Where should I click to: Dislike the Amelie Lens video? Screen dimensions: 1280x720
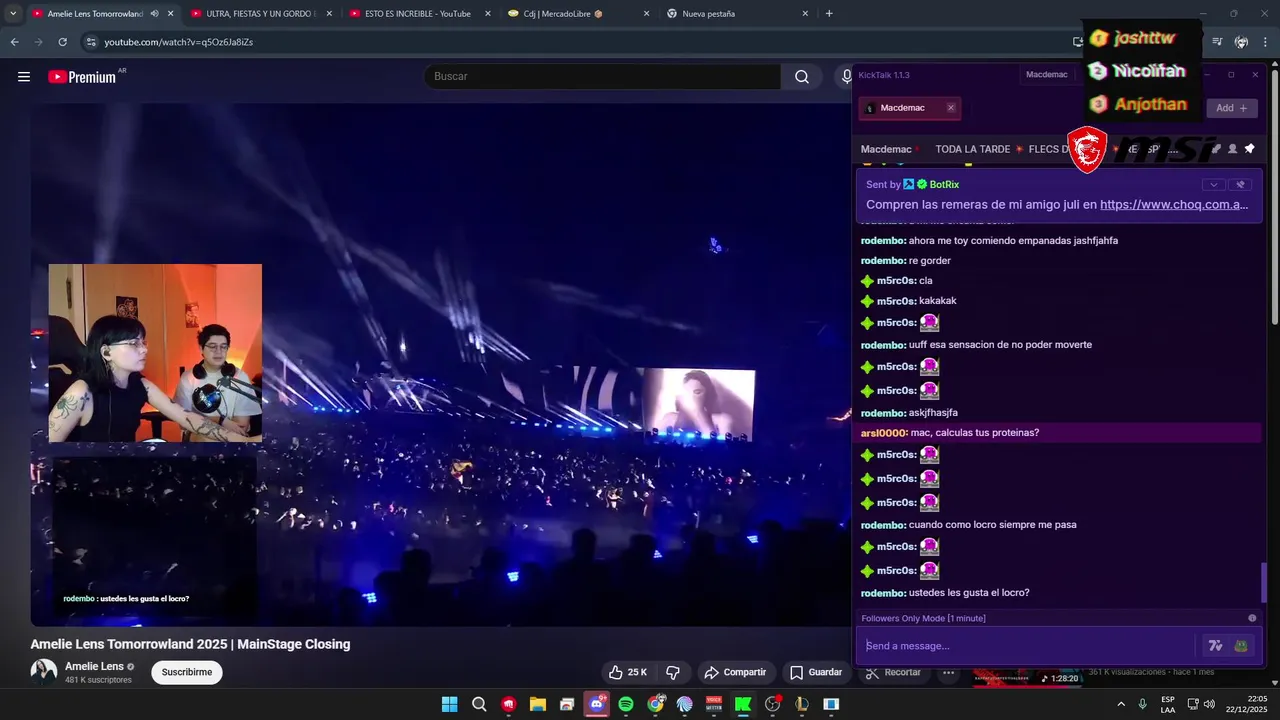coord(673,672)
